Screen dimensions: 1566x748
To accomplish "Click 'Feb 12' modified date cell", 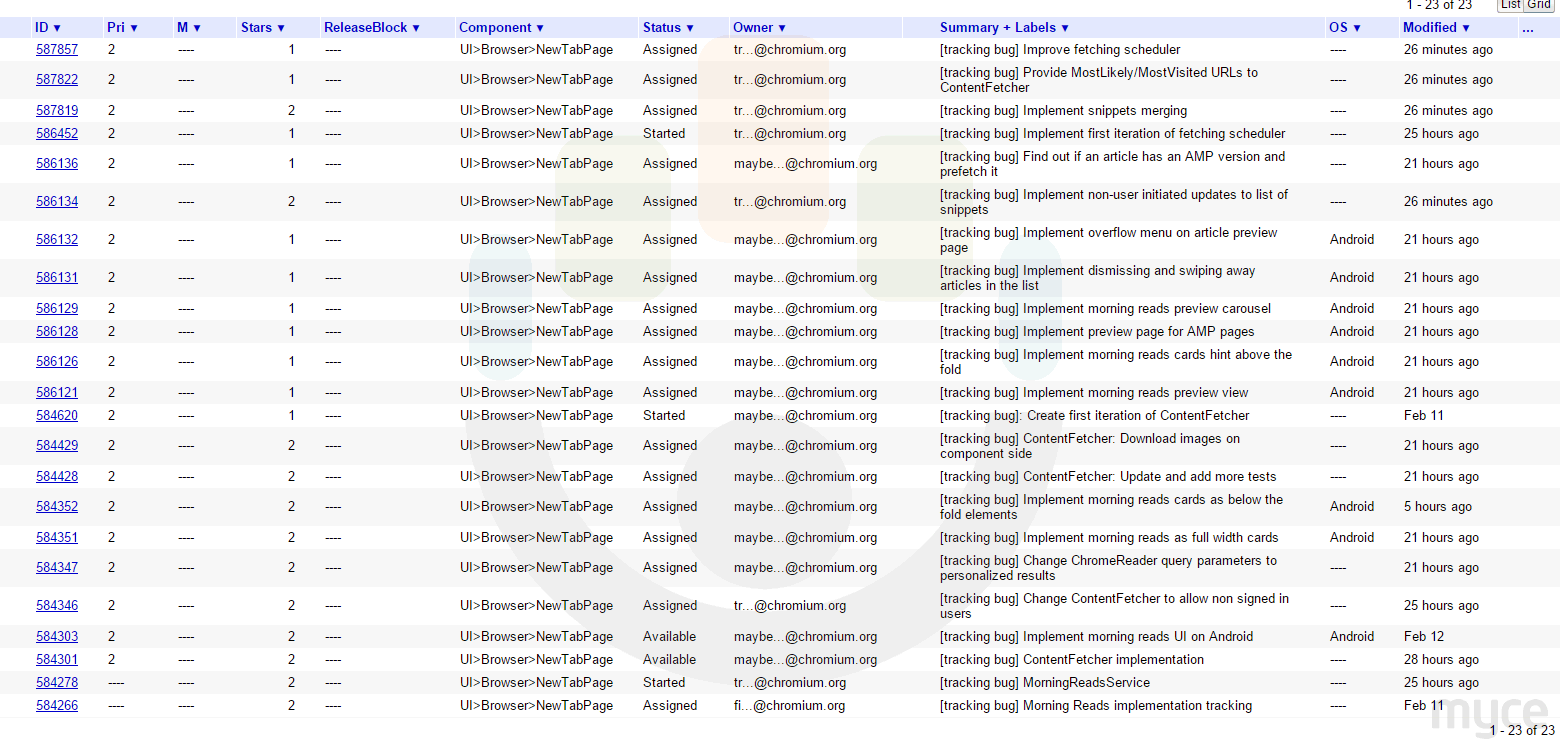I will tap(1423, 637).
